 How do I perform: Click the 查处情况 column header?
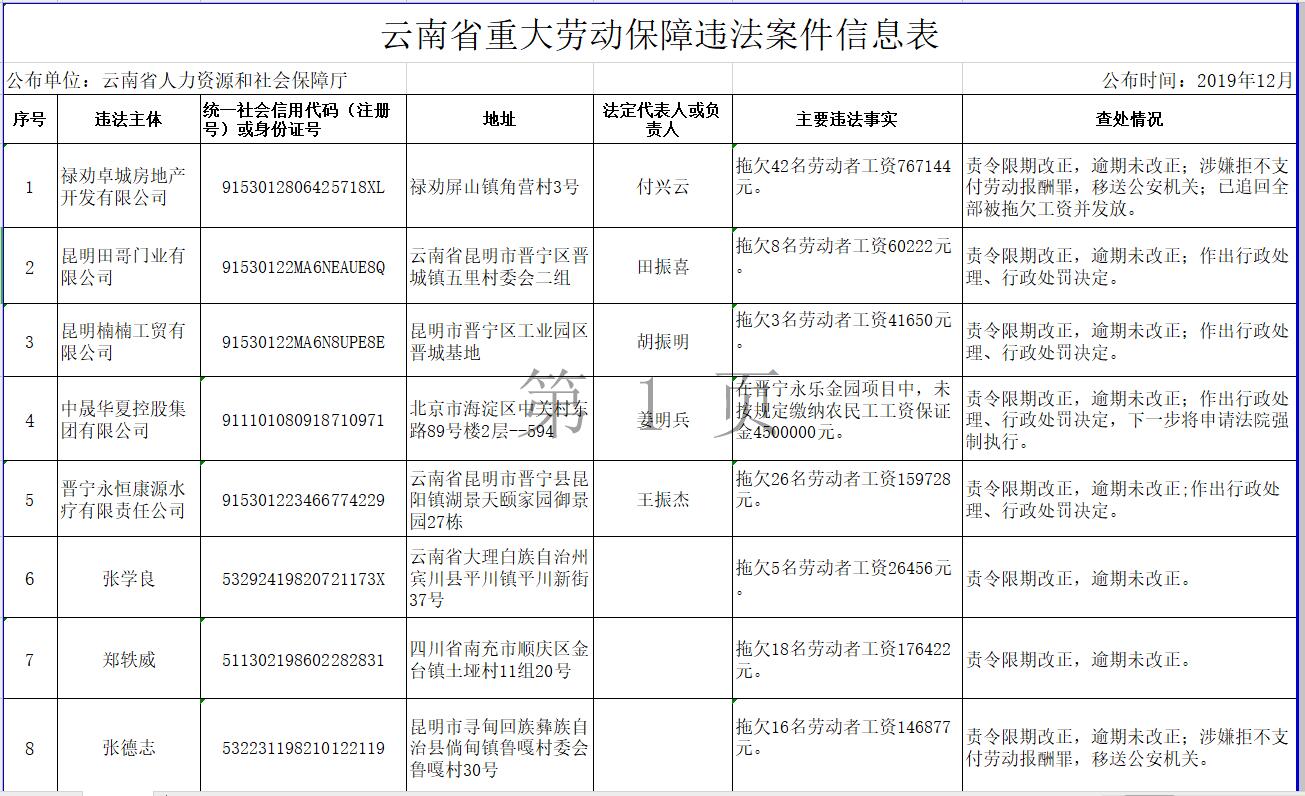coord(1129,119)
